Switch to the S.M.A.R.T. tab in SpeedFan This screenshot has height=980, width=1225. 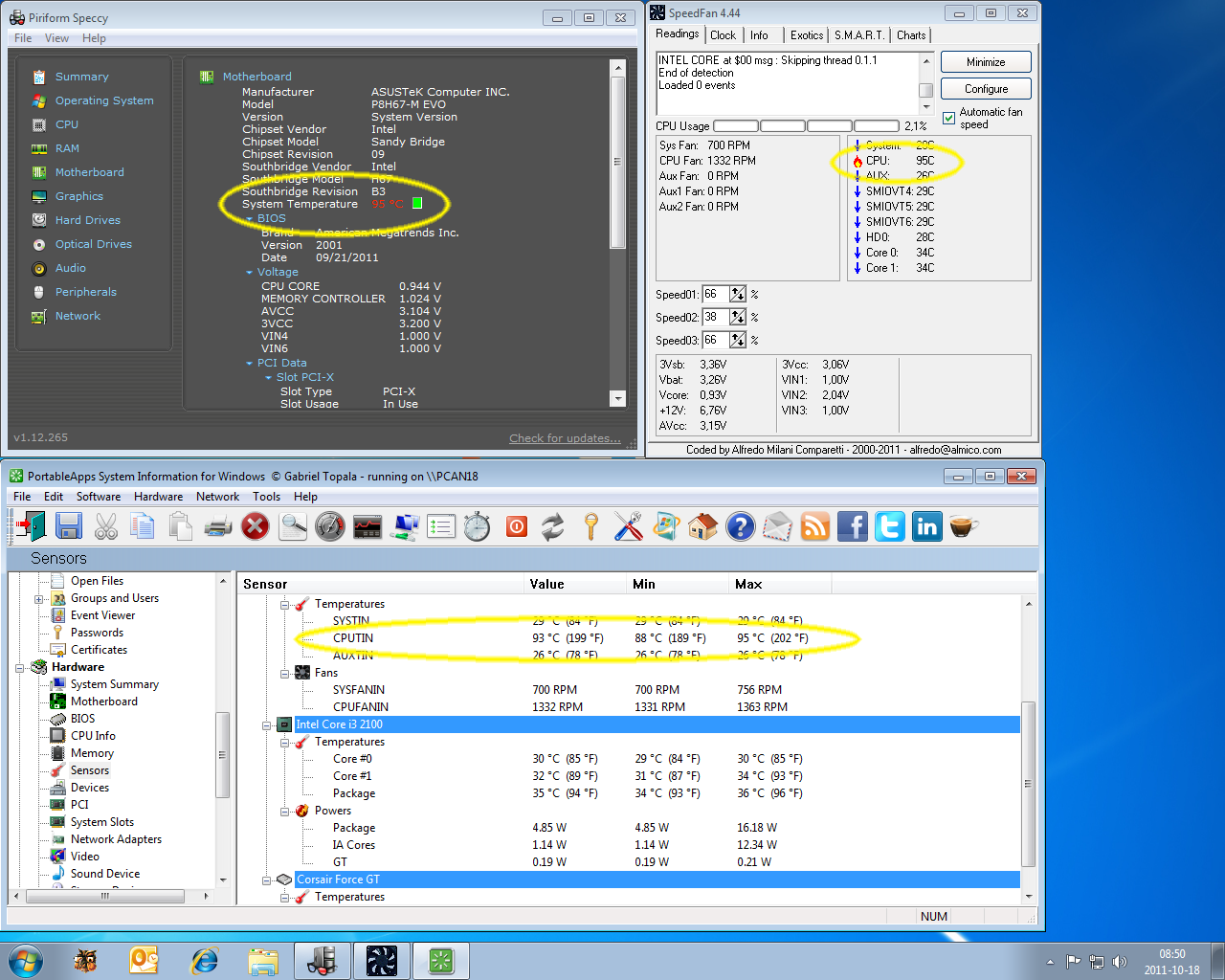(858, 35)
